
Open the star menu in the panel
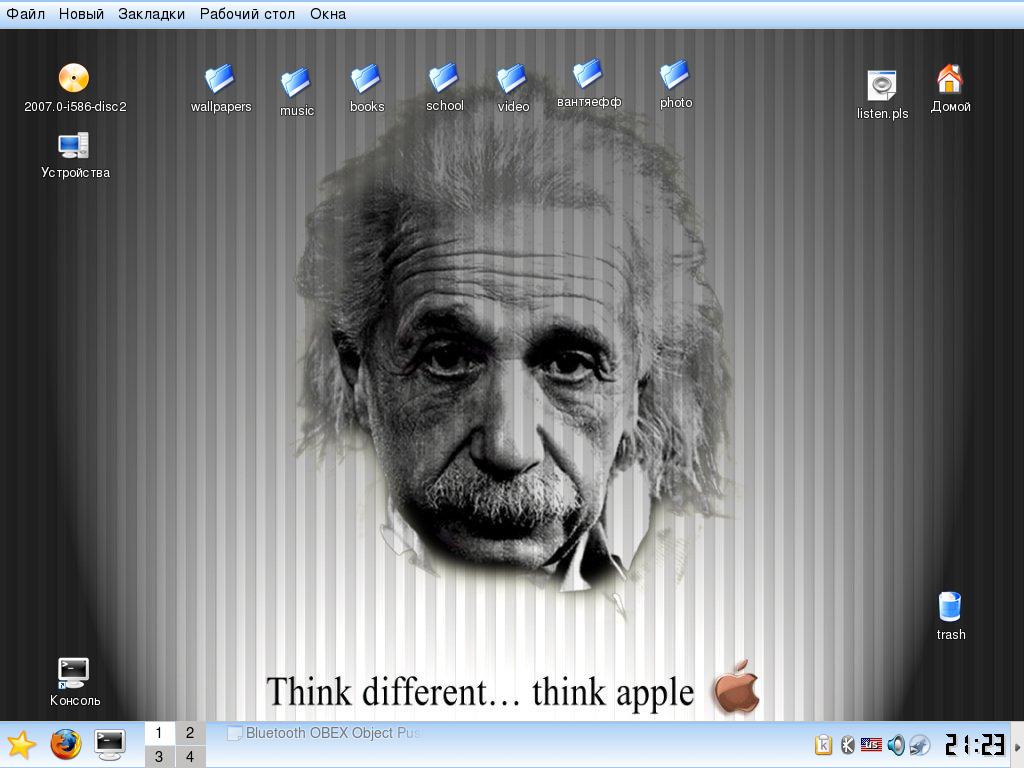[x=22, y=744]
